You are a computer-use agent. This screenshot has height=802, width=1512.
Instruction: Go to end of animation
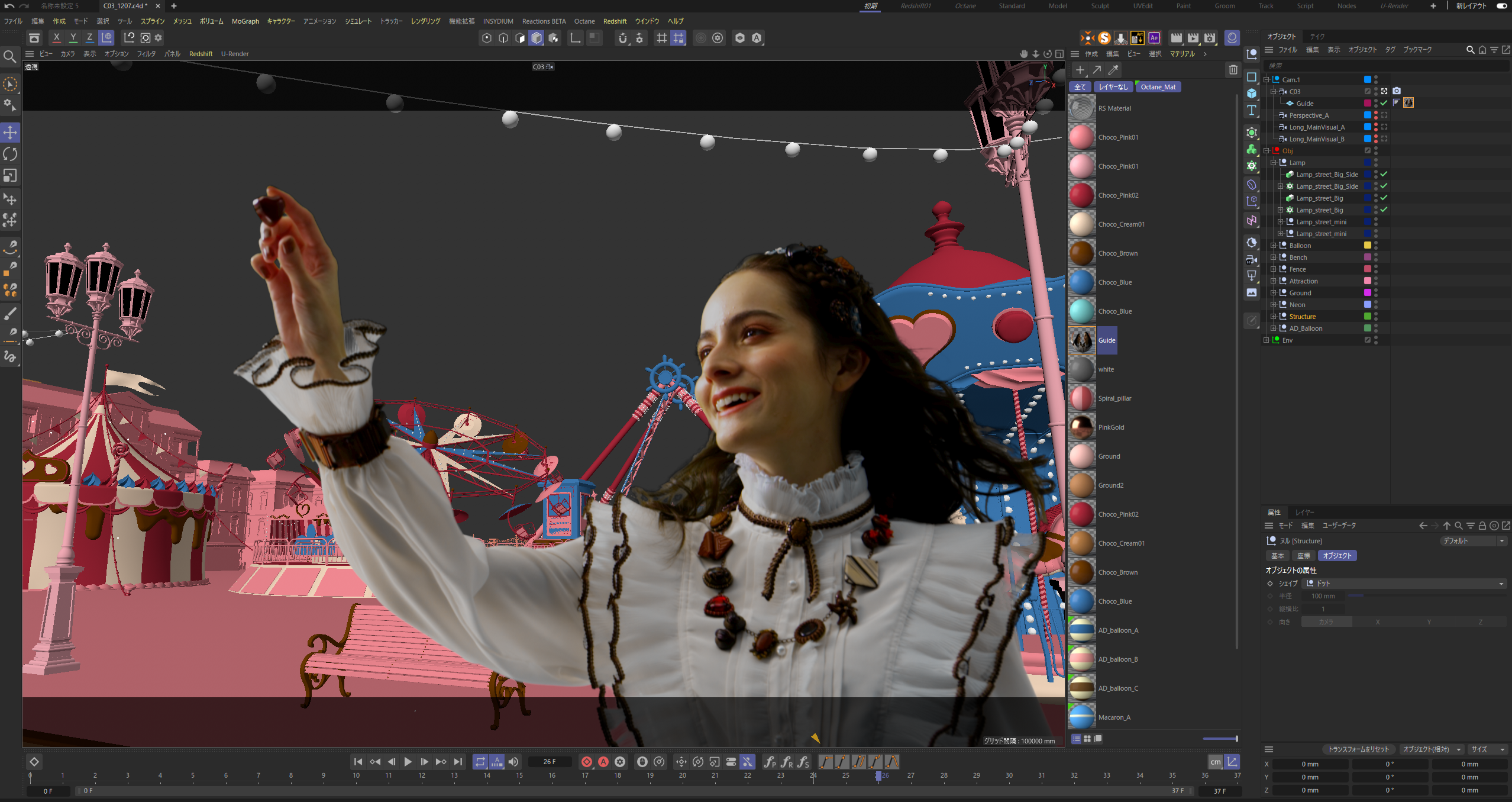click(458, 762)
